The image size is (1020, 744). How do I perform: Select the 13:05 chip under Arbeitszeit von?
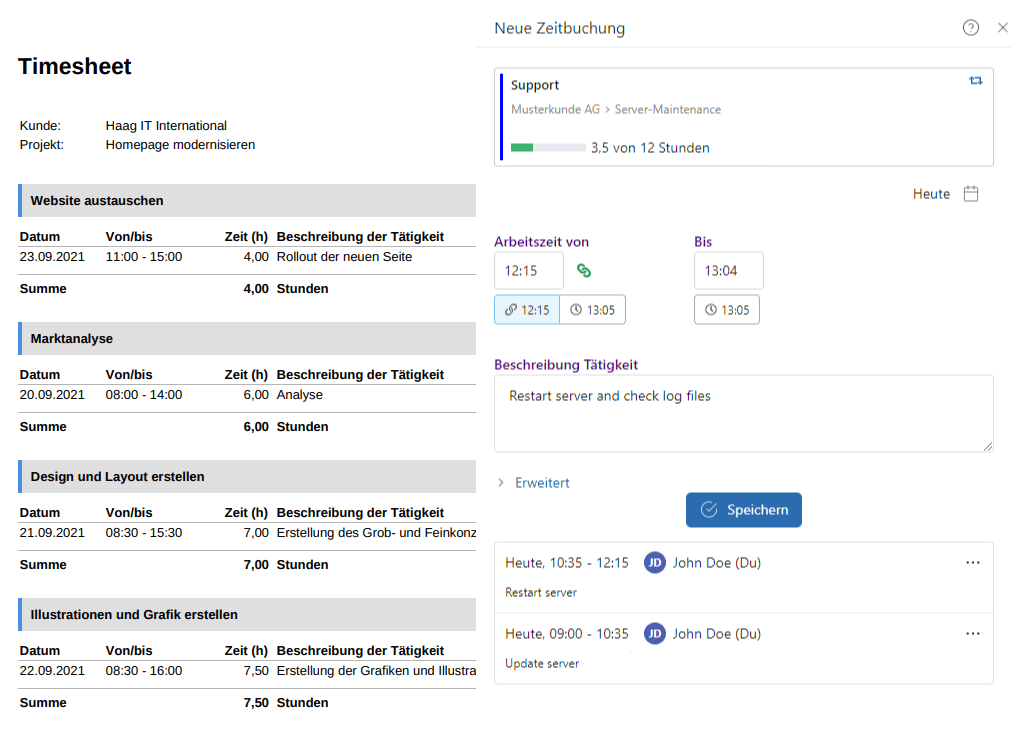[593, 310]
